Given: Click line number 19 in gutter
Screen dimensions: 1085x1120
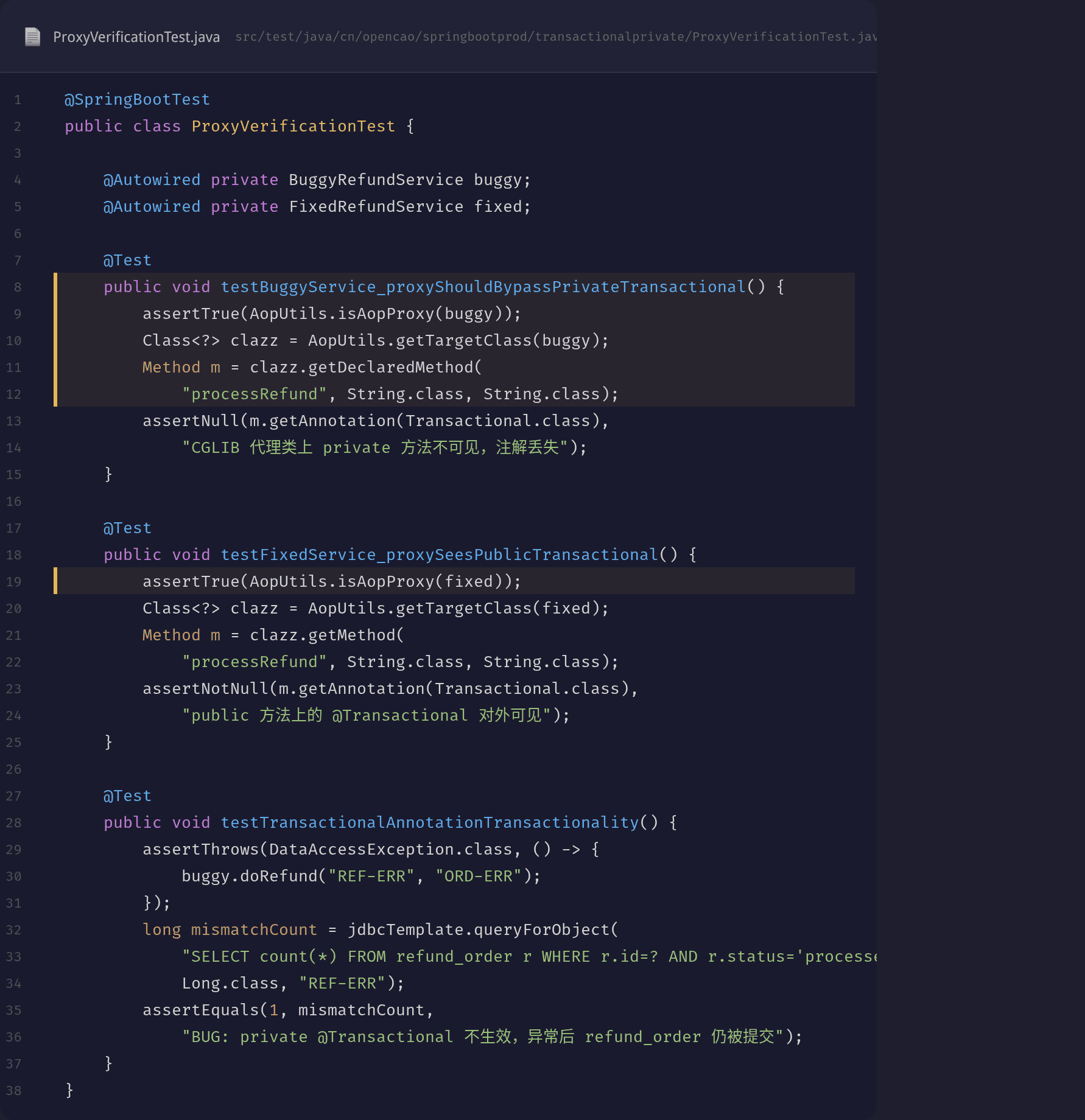Looking at the screenshot, I should 14,581.
